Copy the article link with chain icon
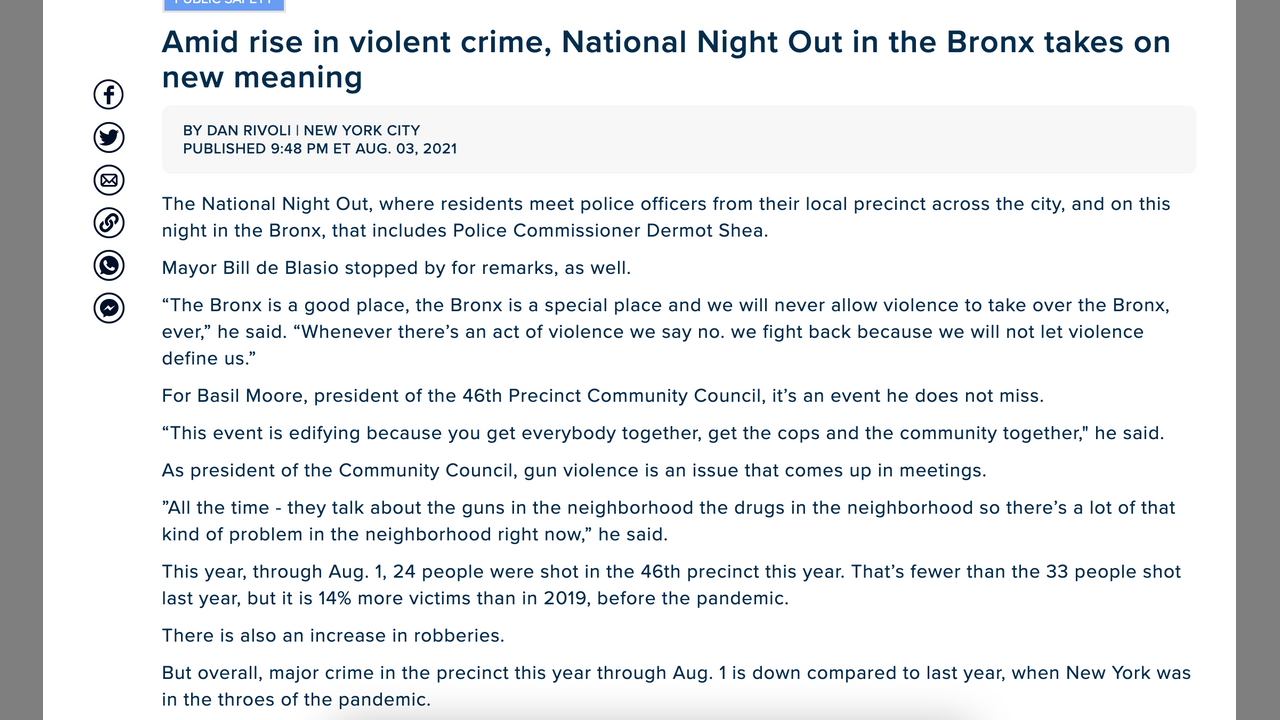The height and width of the screenshot is (720, 1280). pyautogui.click(x=109, y=222)
